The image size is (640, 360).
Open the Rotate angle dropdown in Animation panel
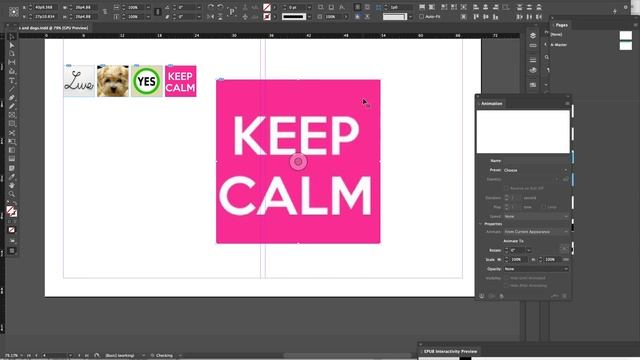pyautogui.click(x=529, y=250)
